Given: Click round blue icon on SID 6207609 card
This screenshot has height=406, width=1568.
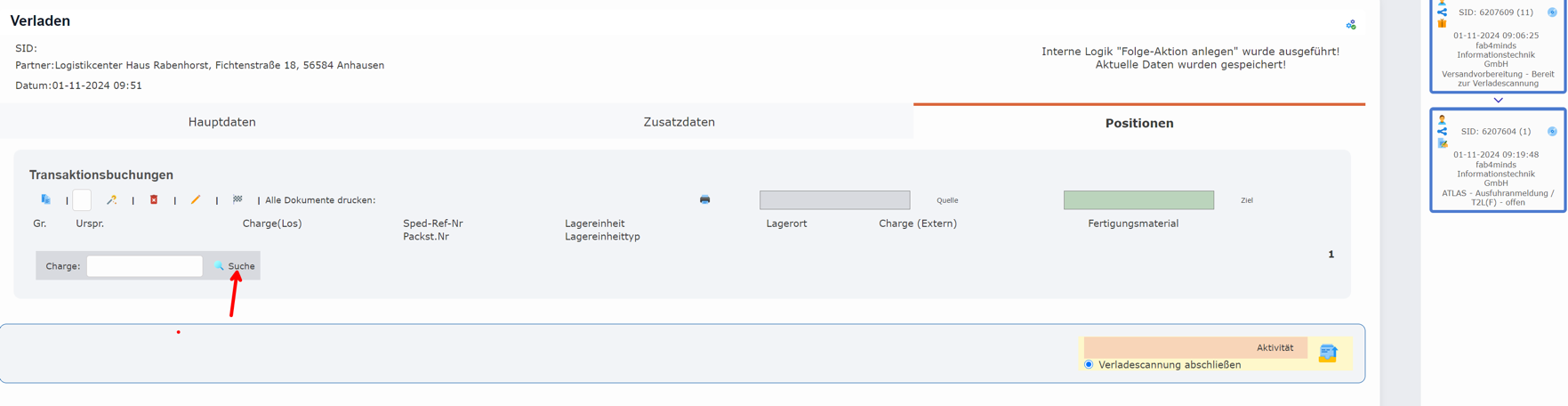Looking at the screenshot, I should (1552, 12).
